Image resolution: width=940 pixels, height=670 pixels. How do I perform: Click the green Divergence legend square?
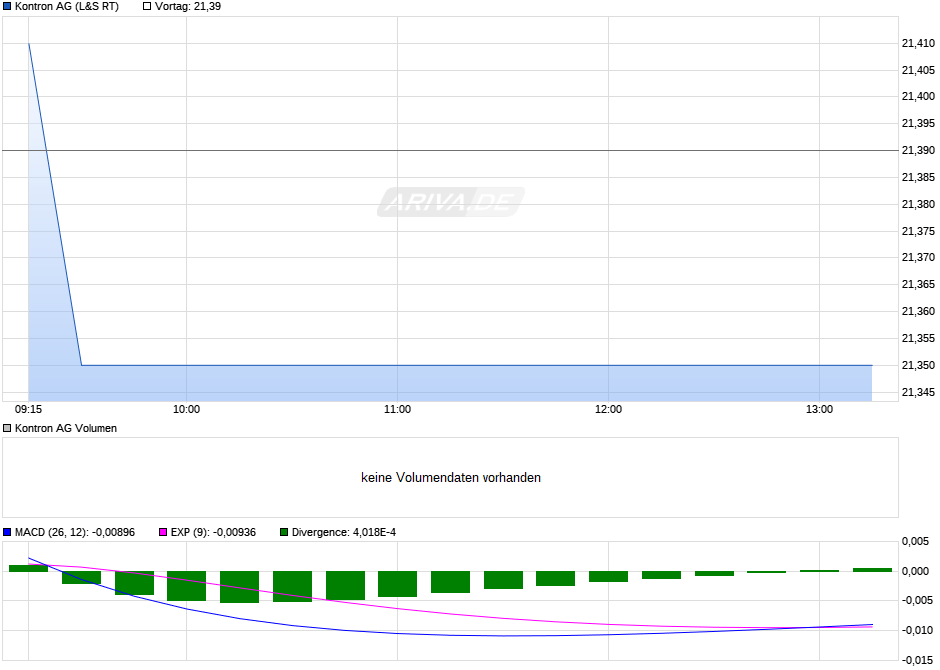point(284,532)
